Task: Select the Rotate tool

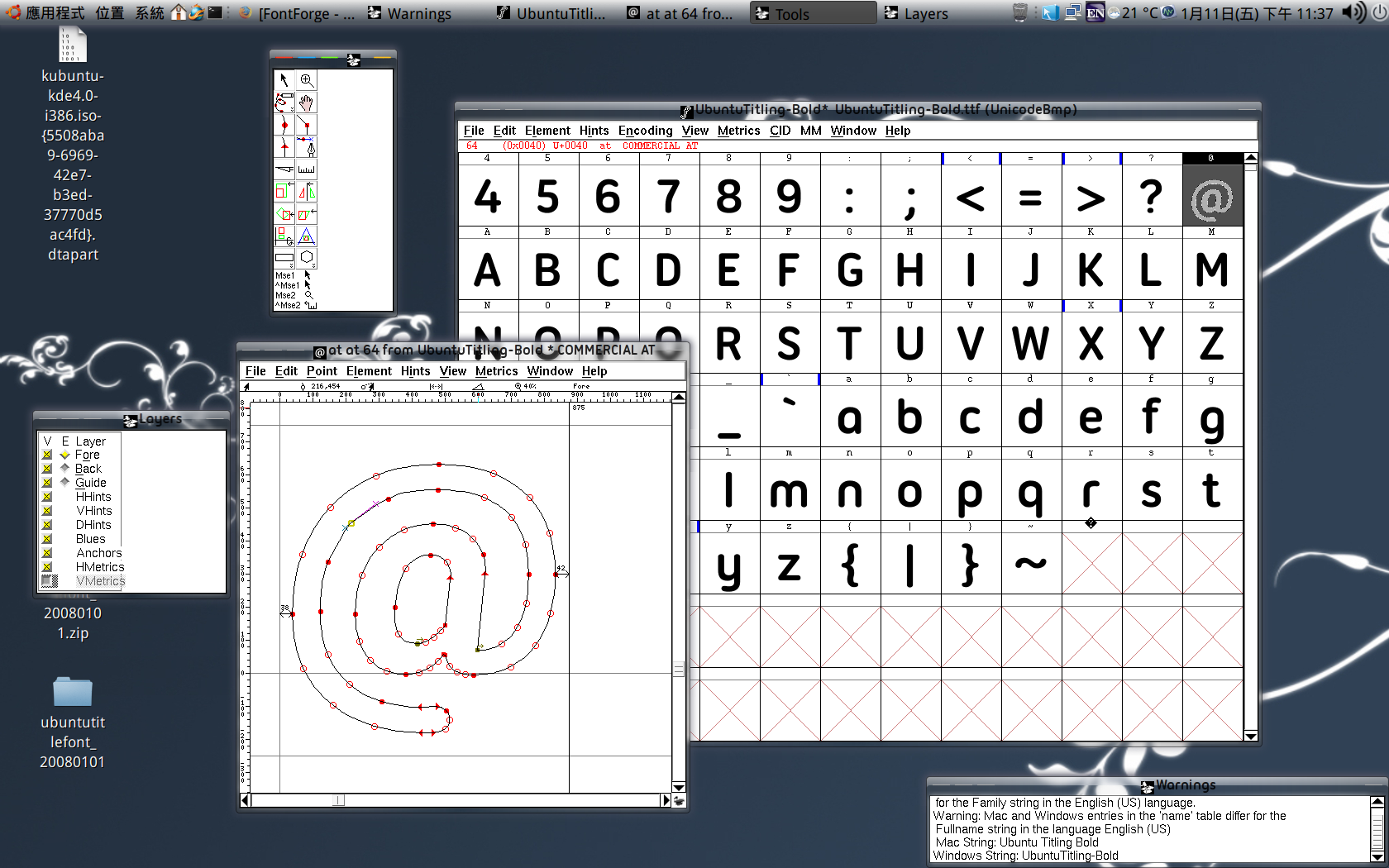Action: (x=284, y=214)
